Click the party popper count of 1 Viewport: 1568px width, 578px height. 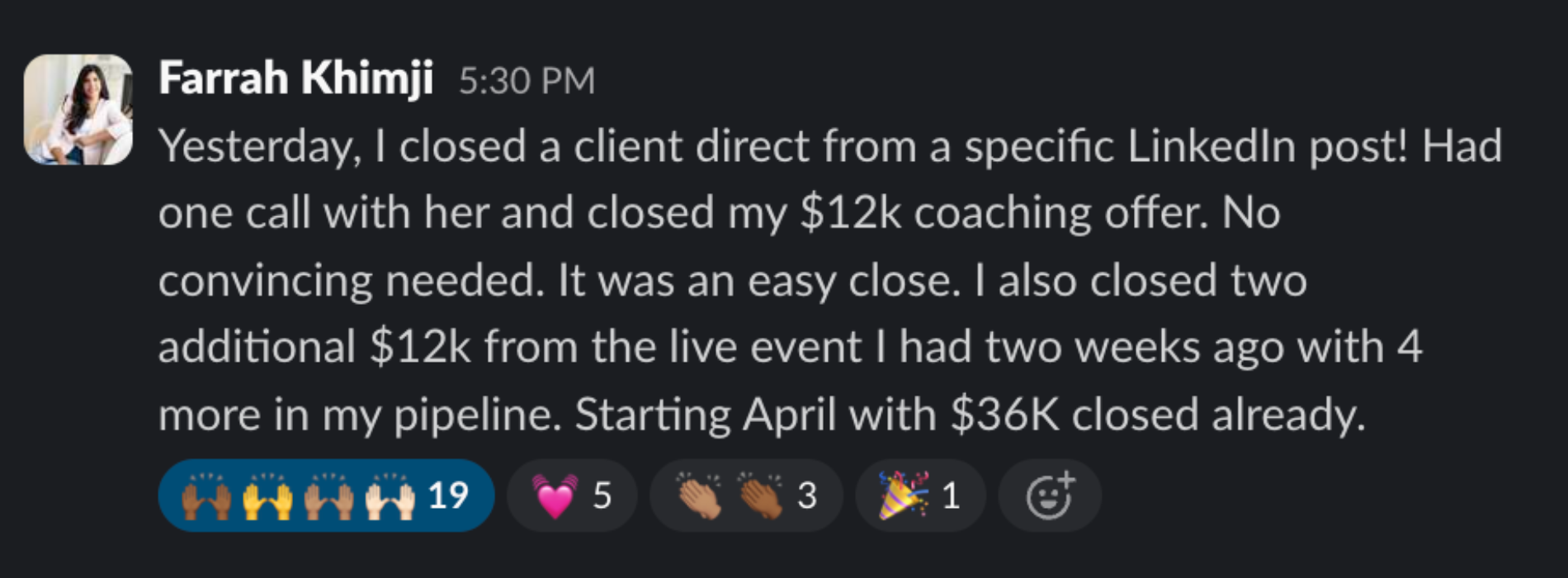click(951, 495)
